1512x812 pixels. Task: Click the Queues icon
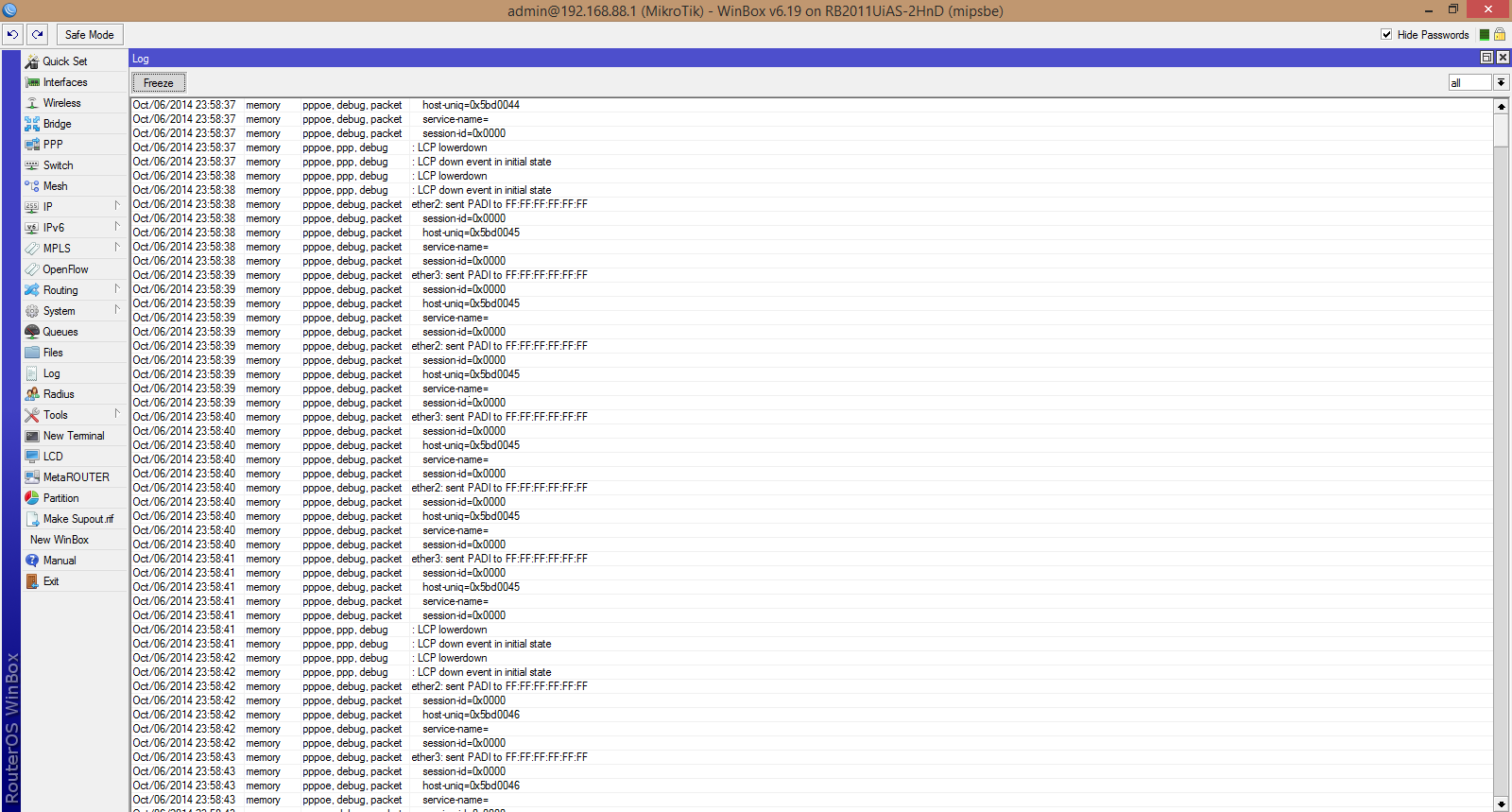(x=32, y=332)
